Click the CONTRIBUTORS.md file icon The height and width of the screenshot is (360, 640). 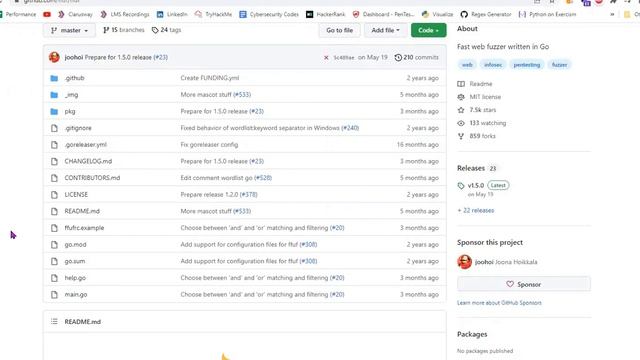click(54, 178)
